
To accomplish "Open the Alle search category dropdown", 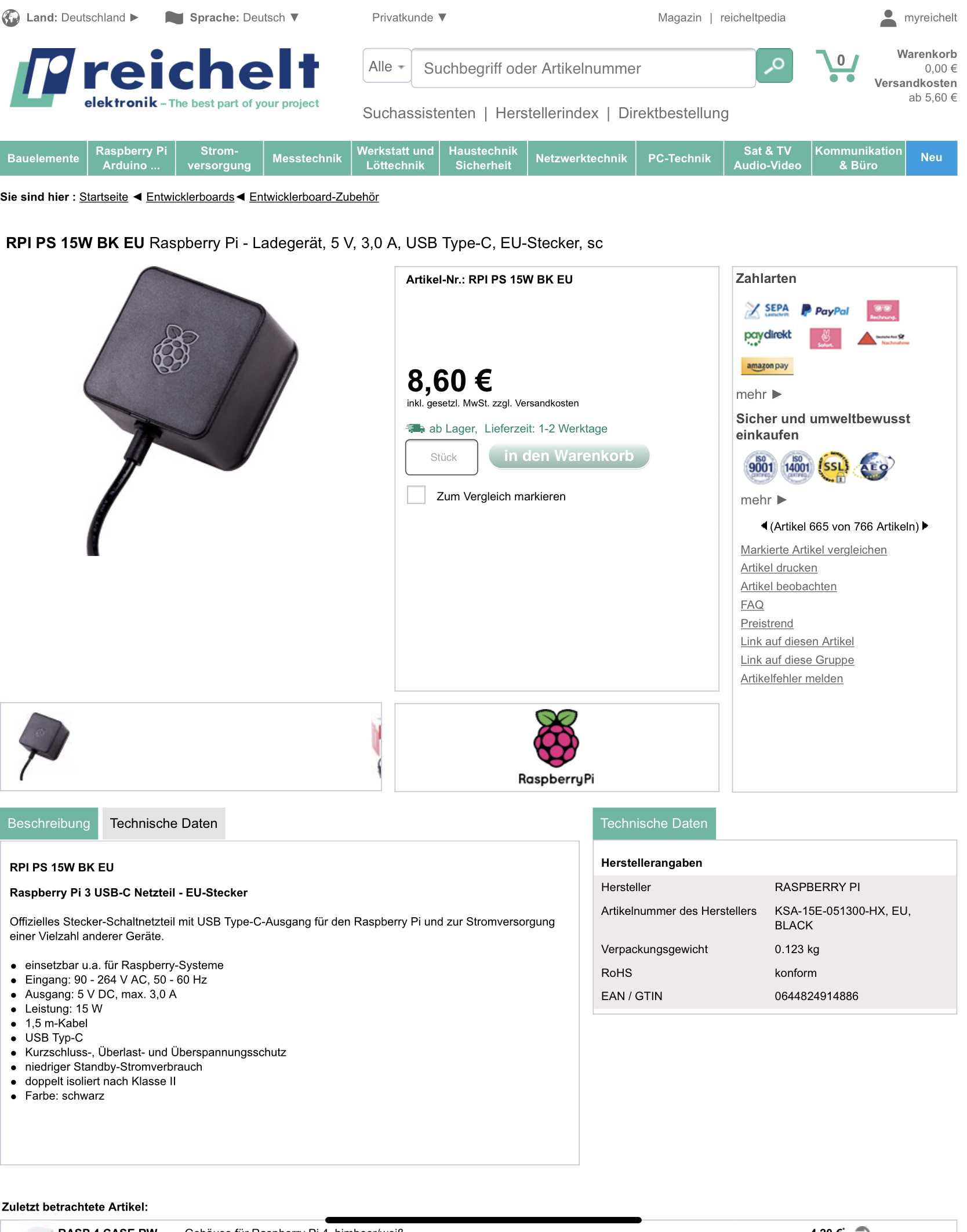I will (387, 66).
